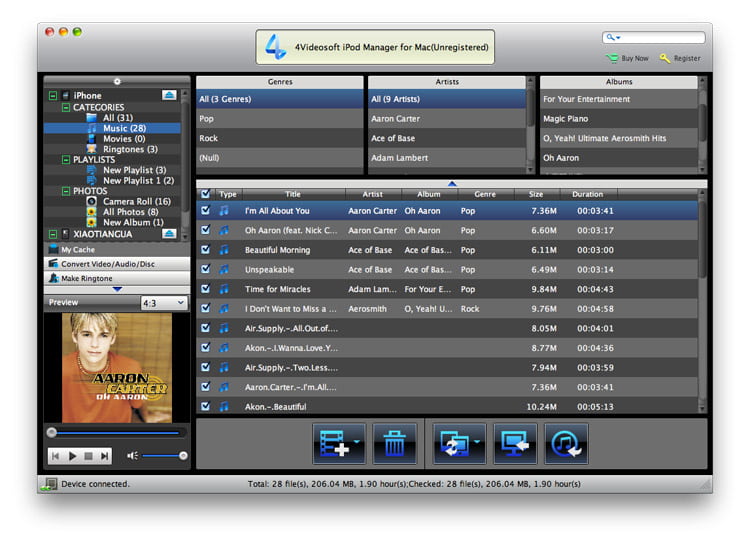Click the 4Videosoft logo icon

(276, 46)
